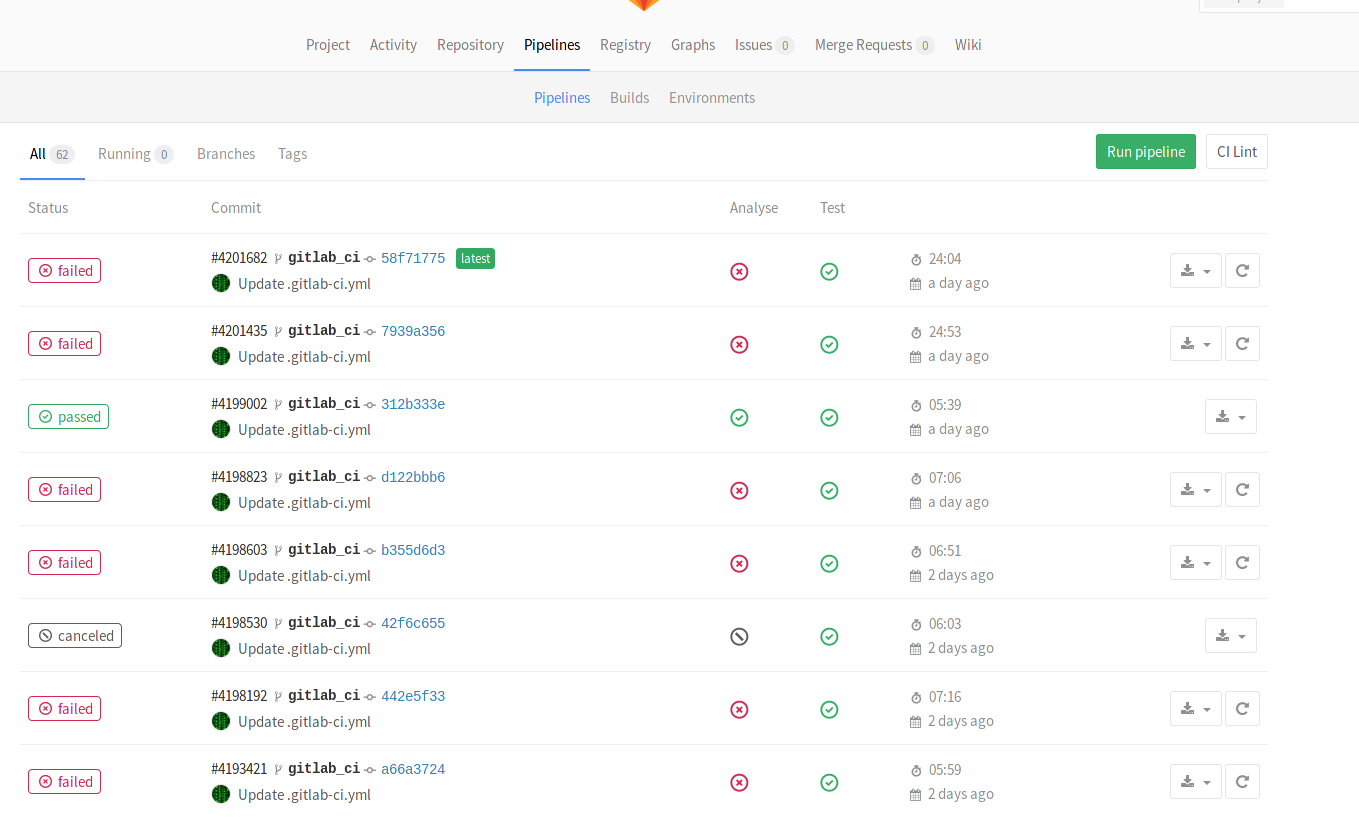1359x817 pixels.
Task: Select the All pipelines filter tab
Action: [52, 154]
